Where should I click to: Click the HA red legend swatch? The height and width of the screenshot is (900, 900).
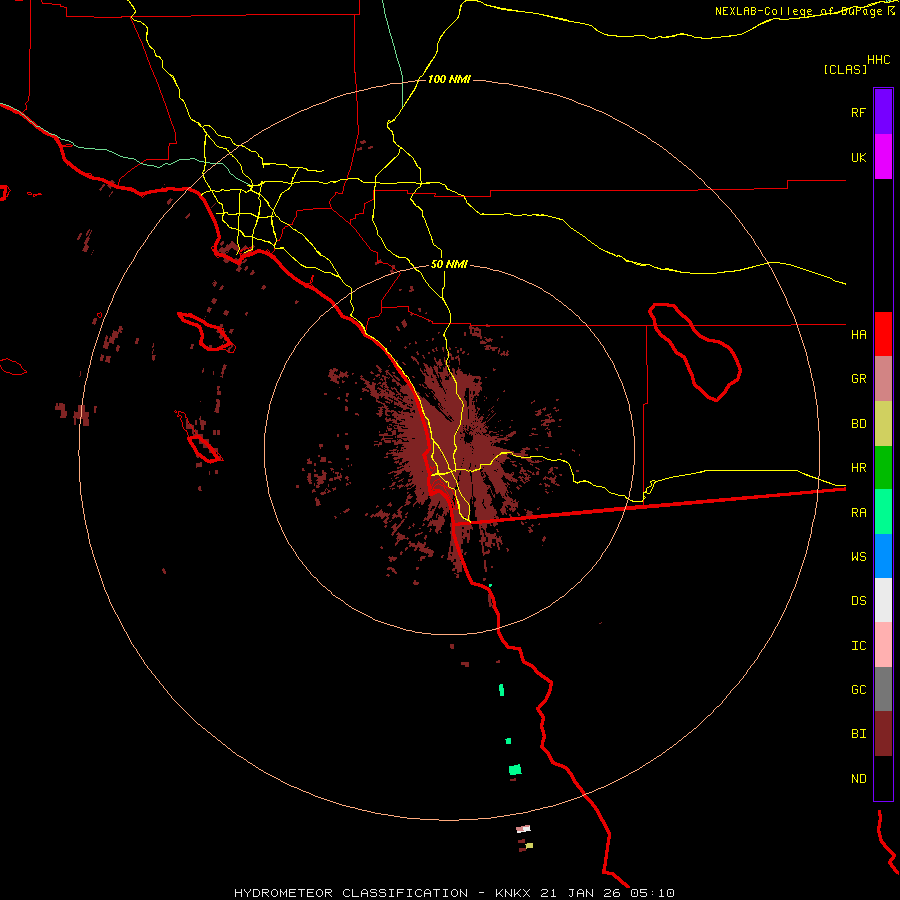[883, 334]
